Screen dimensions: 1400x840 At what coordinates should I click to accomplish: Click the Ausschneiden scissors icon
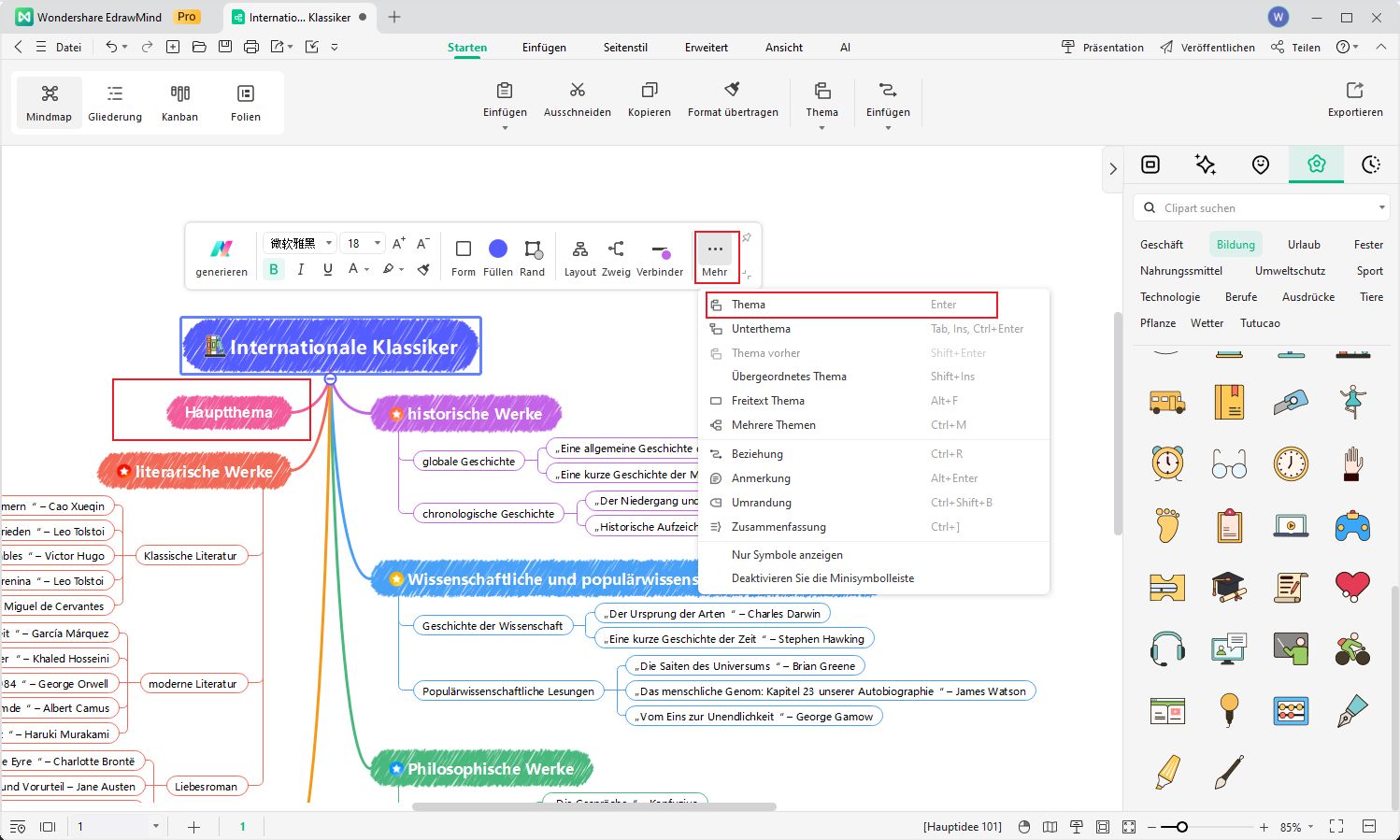[578, 91]
